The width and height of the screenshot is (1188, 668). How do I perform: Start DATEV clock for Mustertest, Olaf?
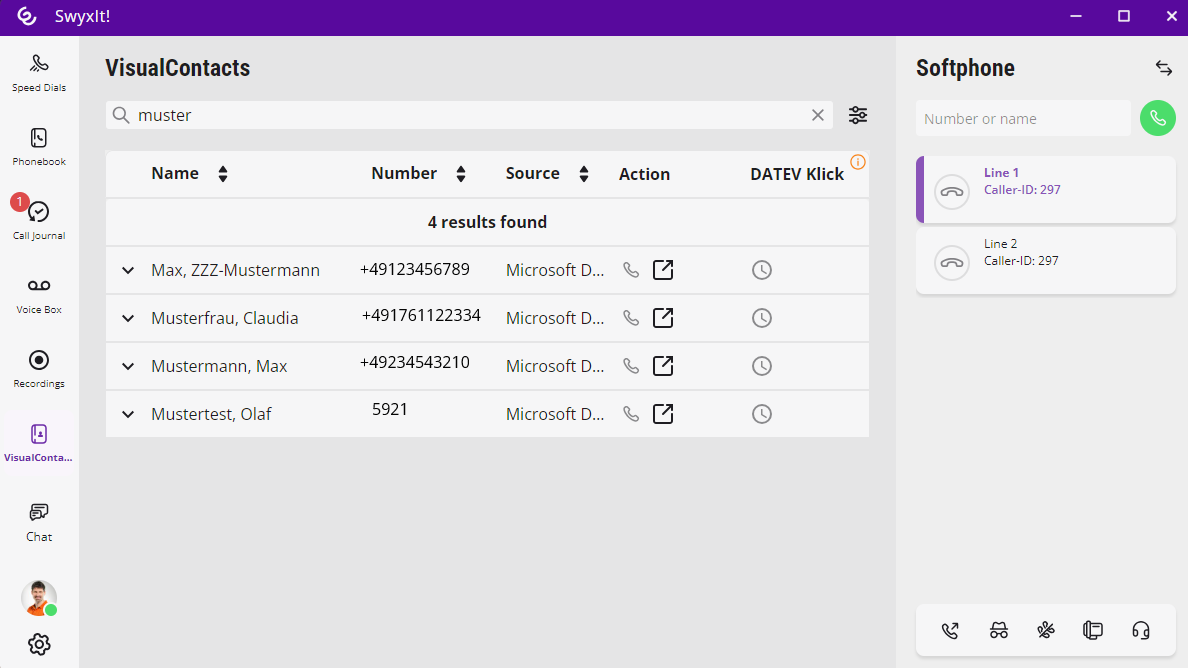[x=761, y=414]
